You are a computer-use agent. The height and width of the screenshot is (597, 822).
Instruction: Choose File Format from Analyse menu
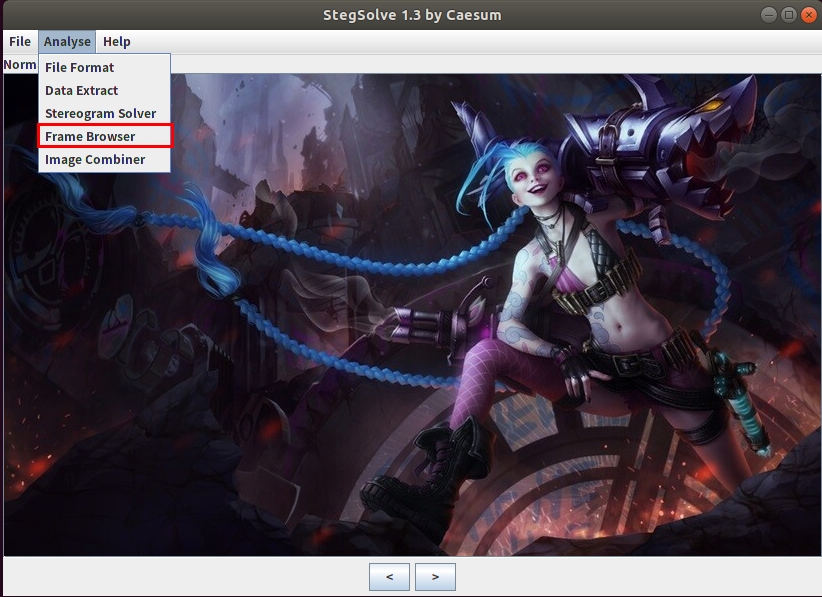point(104,67)
